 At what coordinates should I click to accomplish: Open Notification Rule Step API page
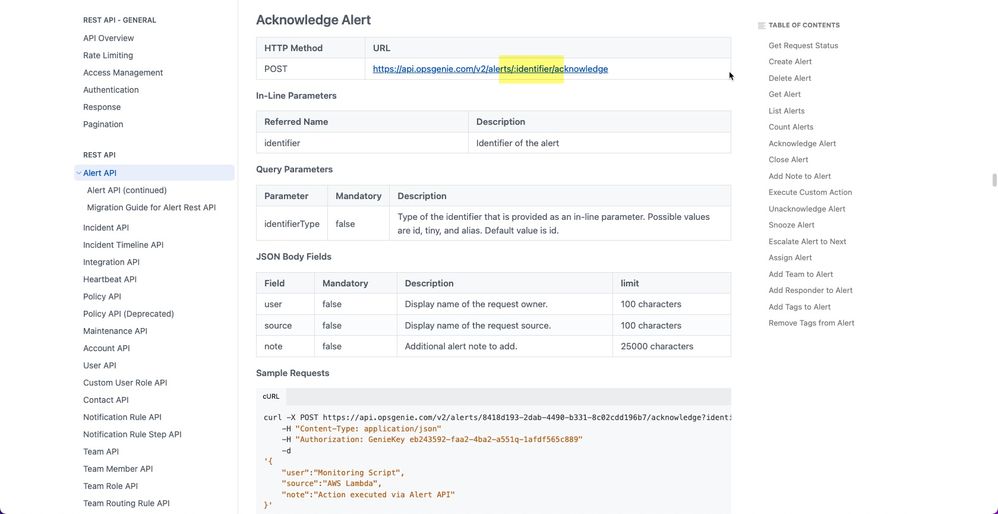(x=132, y=434)
